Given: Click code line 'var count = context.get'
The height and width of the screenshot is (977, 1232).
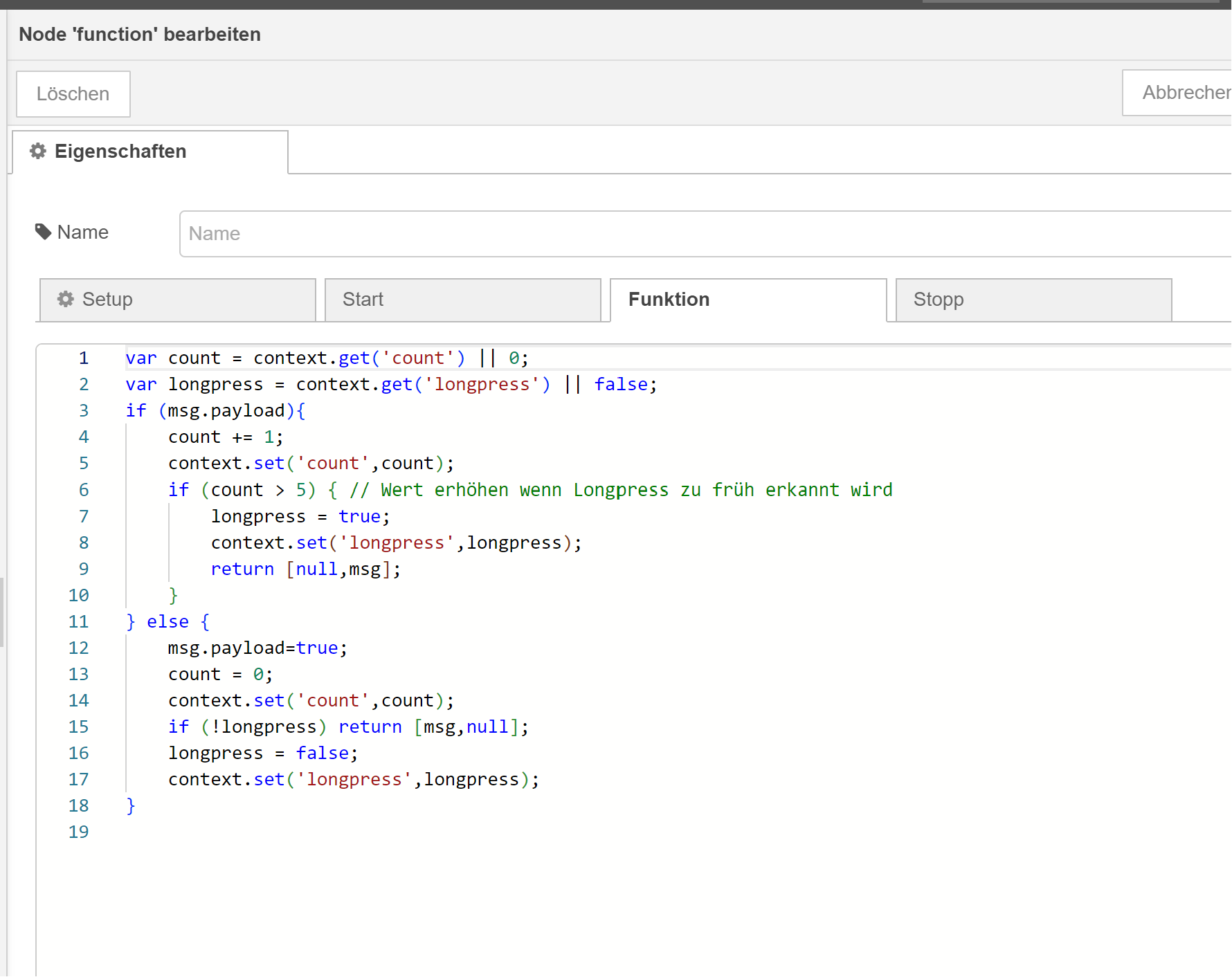Looking at the screenshot, I should [x=327, y=358].
